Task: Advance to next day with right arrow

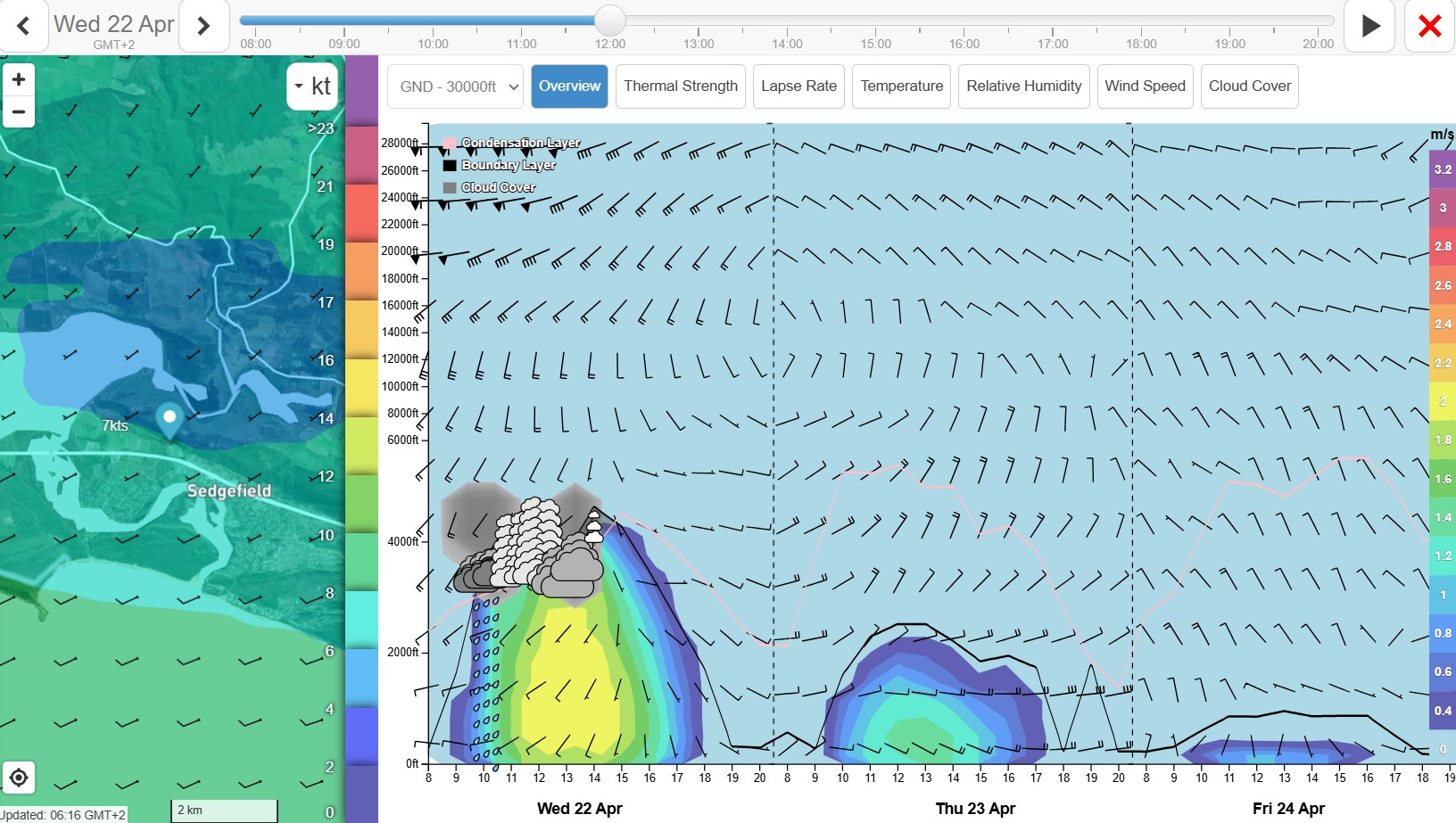Action: click(x=203, y=26)
